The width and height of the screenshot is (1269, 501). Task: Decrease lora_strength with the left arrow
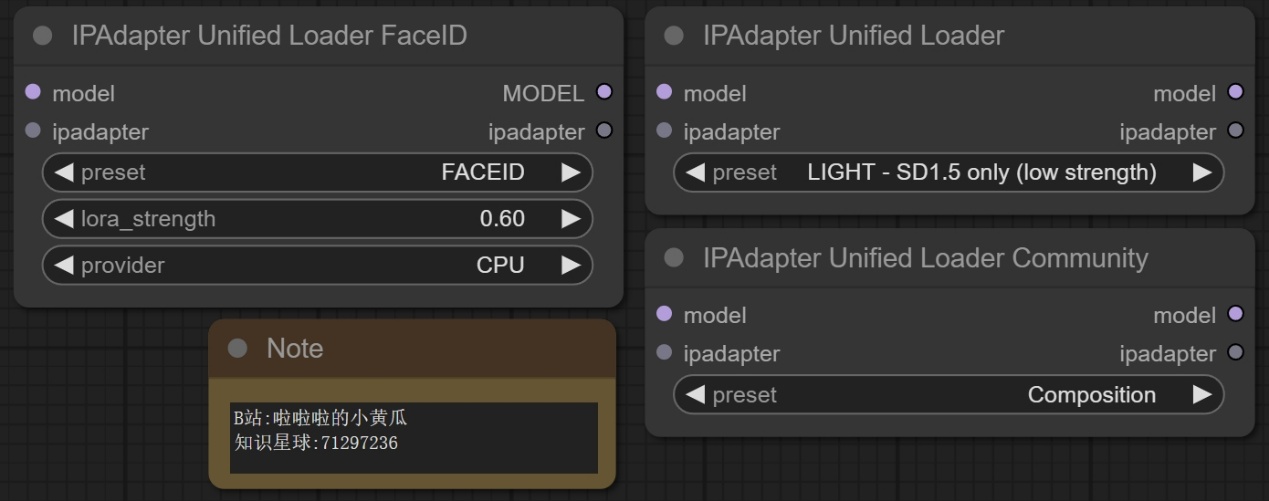click(64, 219)
